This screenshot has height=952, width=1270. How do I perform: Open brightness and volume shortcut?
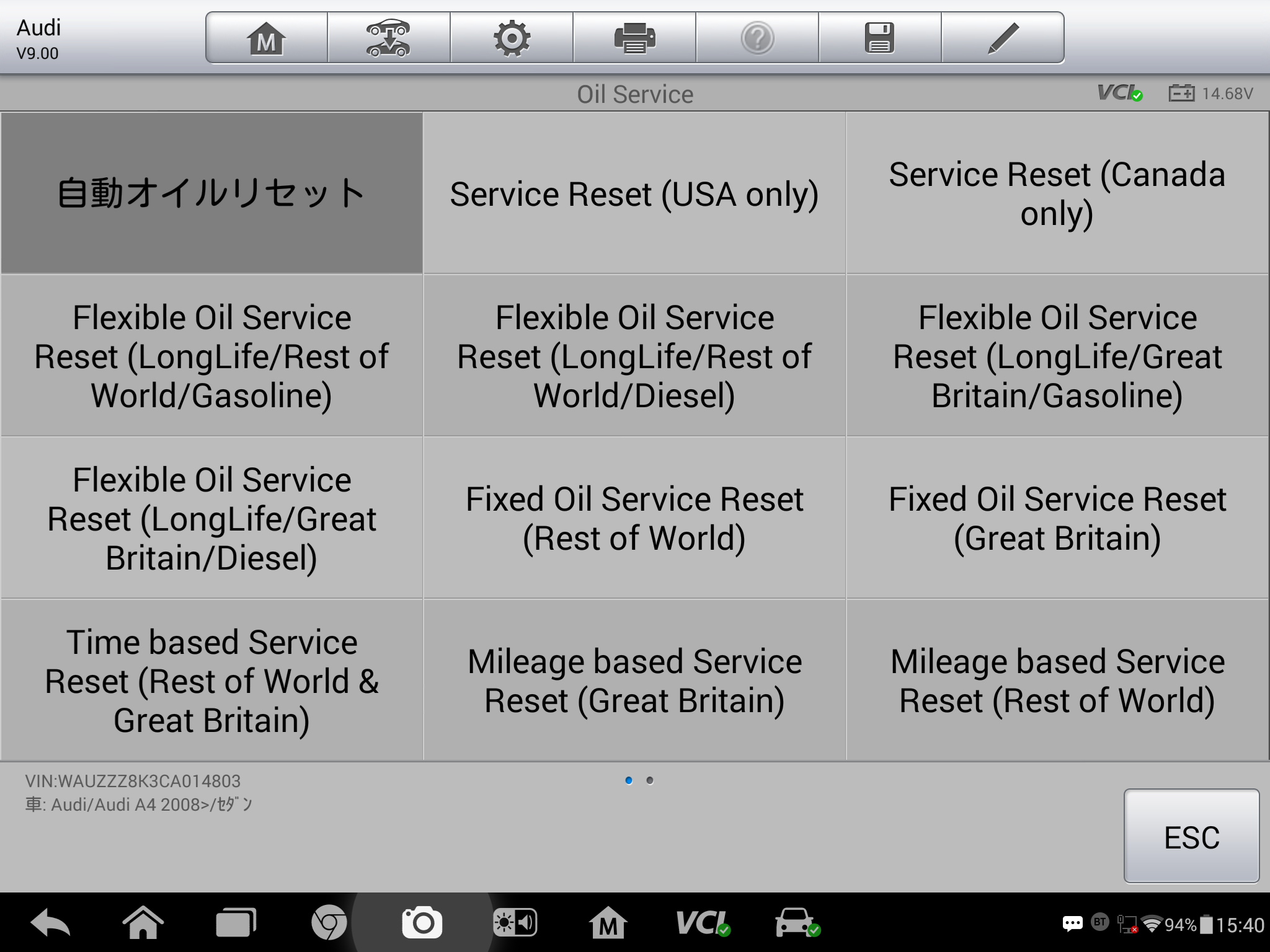tap(515, 923)
